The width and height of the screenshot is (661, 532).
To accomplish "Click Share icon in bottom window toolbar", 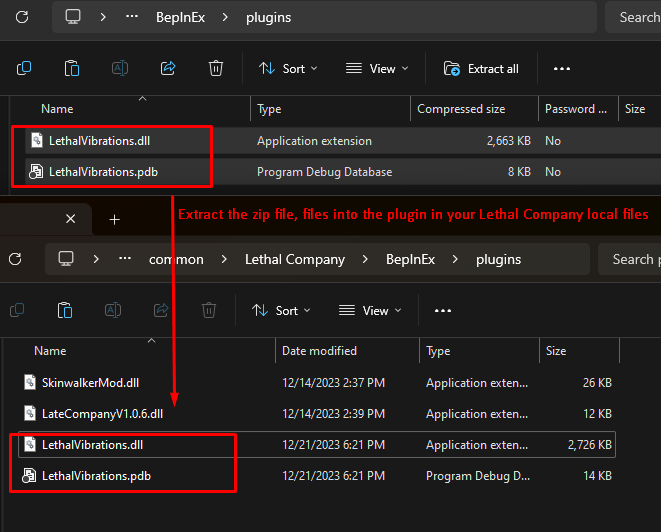I will tap(161, 310).
